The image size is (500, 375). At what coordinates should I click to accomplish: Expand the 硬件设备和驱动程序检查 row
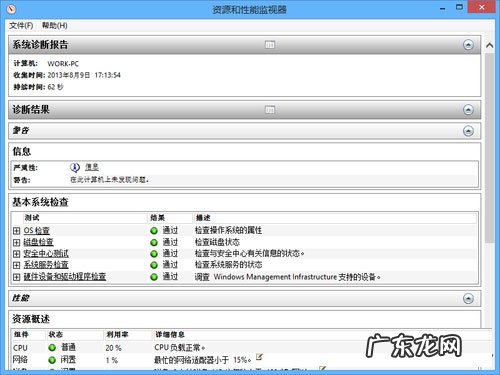tap(16, 277)
